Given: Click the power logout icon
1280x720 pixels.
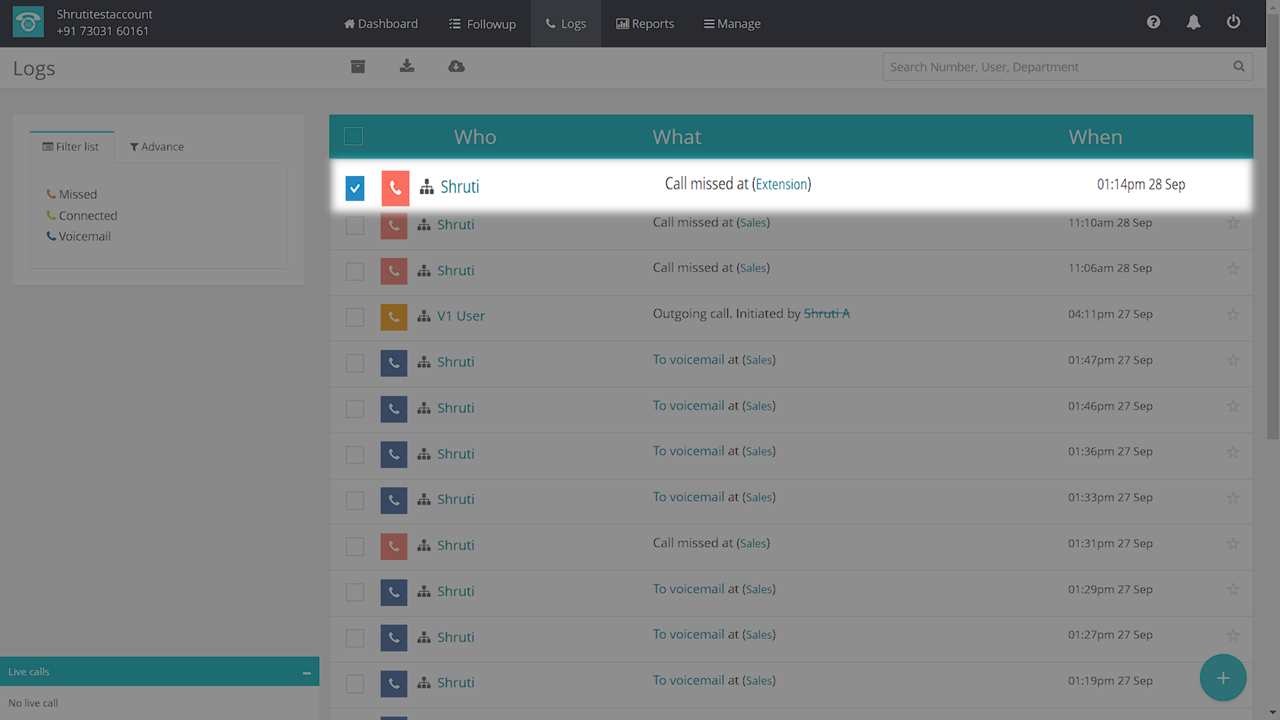Looking at the screenshot, I should [x=1233, y=23].
